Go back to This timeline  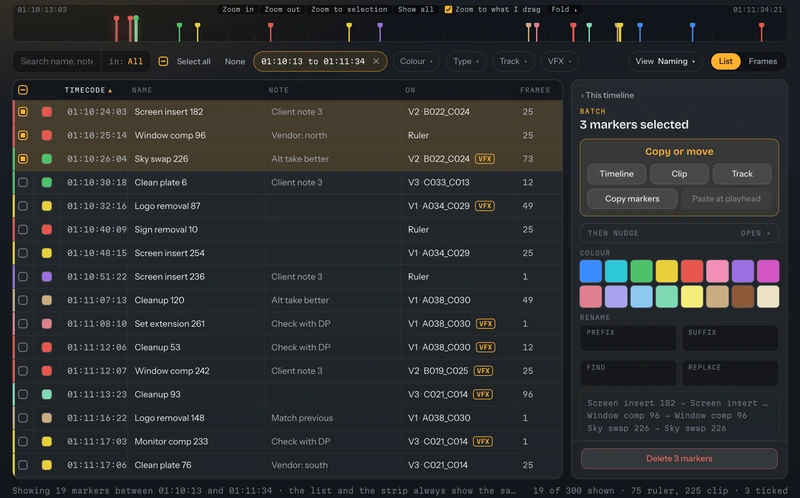(x=608, y=95)
